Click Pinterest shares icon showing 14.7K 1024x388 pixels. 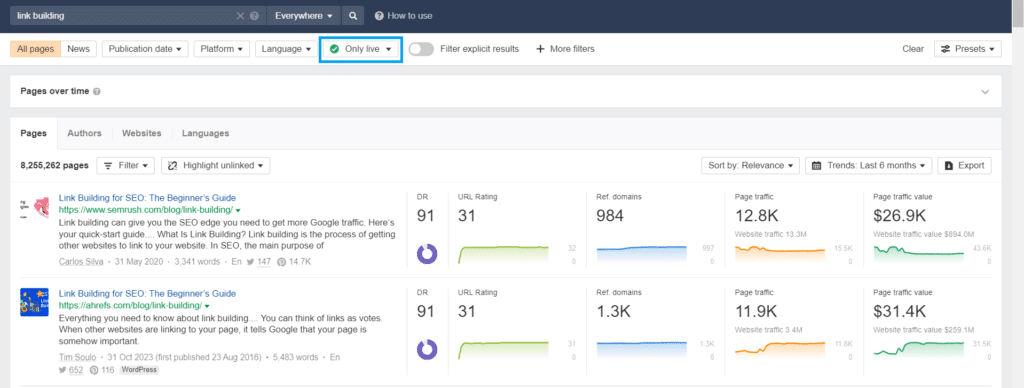[281, 261]
